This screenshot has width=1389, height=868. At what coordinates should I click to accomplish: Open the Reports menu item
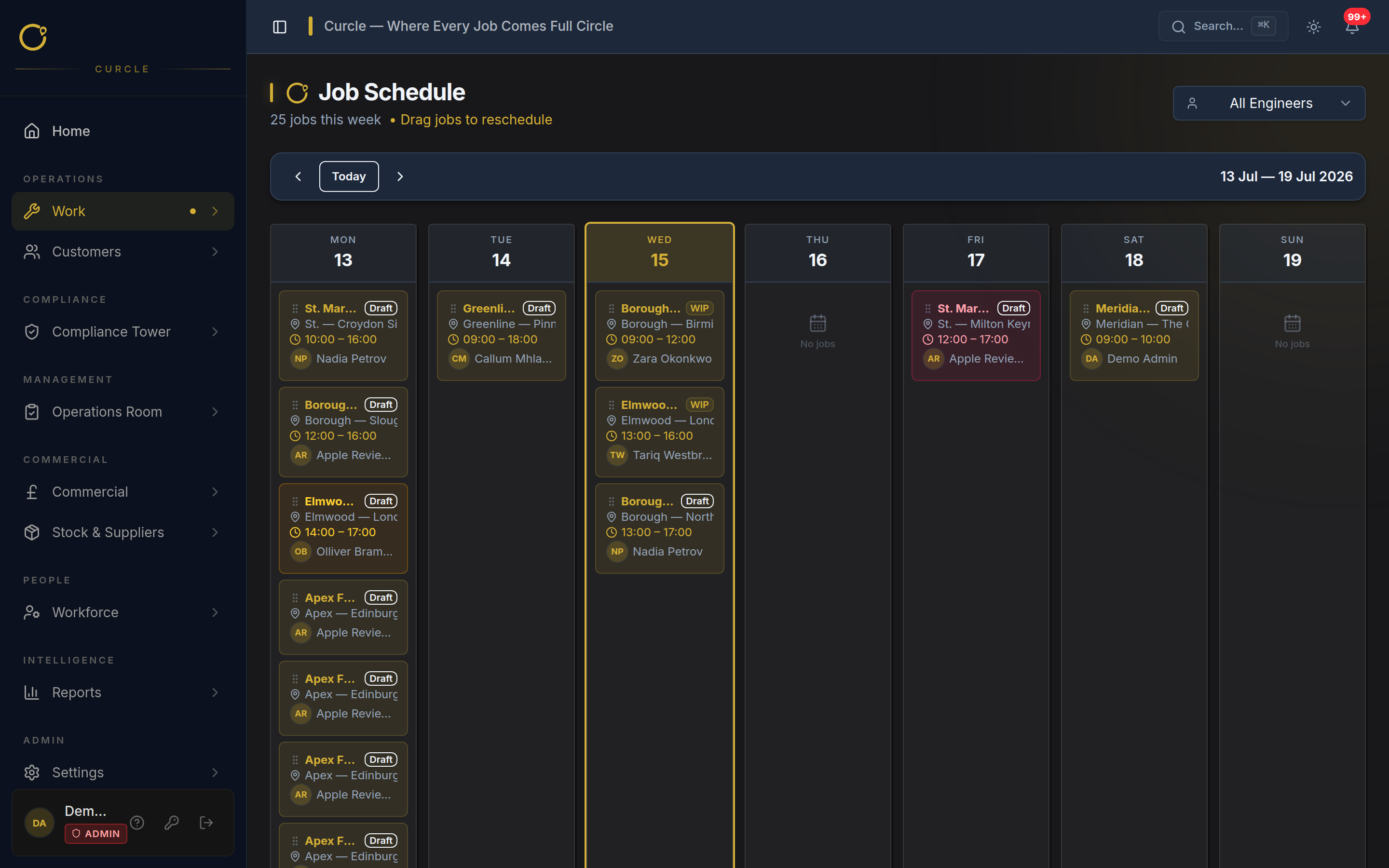(123, 692)
